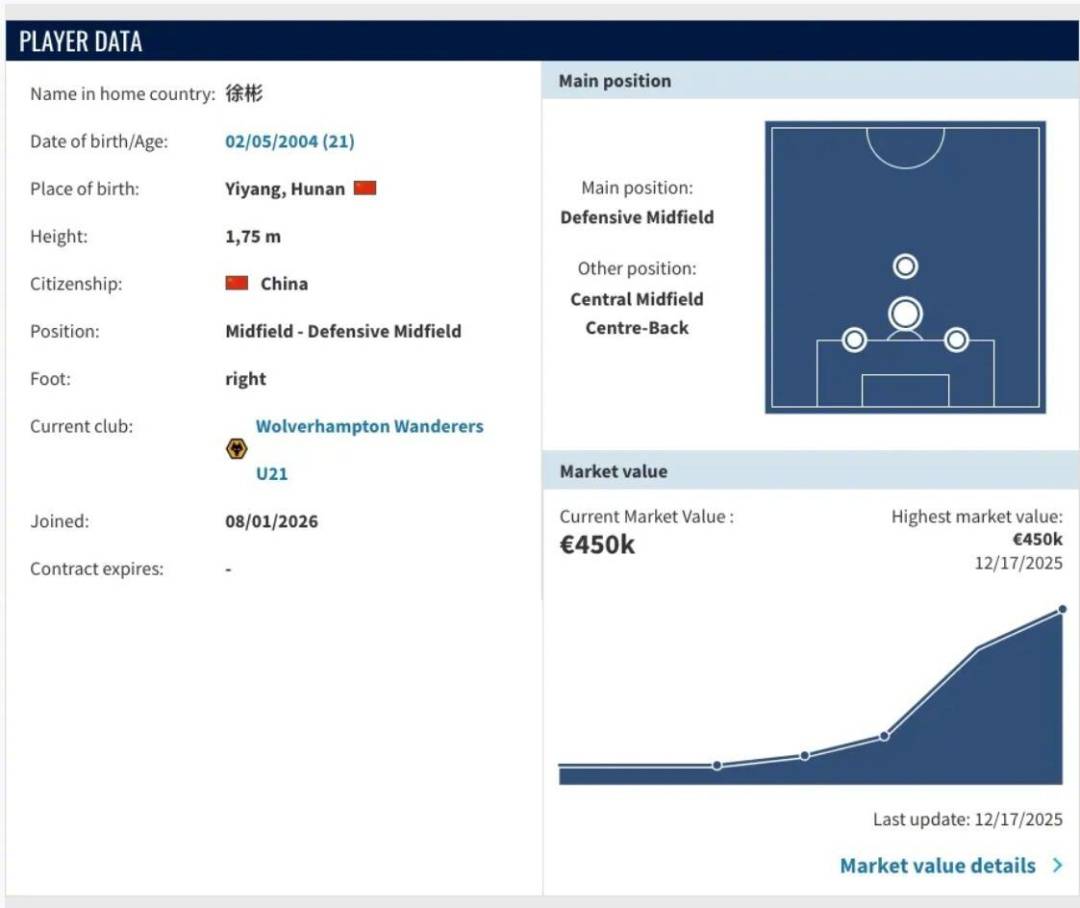Click the third market value chart point
Image resolution: width=1080 pixels, height=908 pixels.
(x=884, y=737)
